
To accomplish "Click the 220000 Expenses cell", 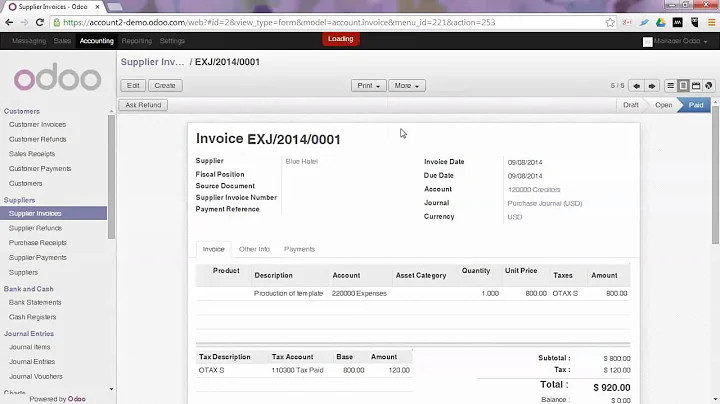I will click(x=359, y=293).
